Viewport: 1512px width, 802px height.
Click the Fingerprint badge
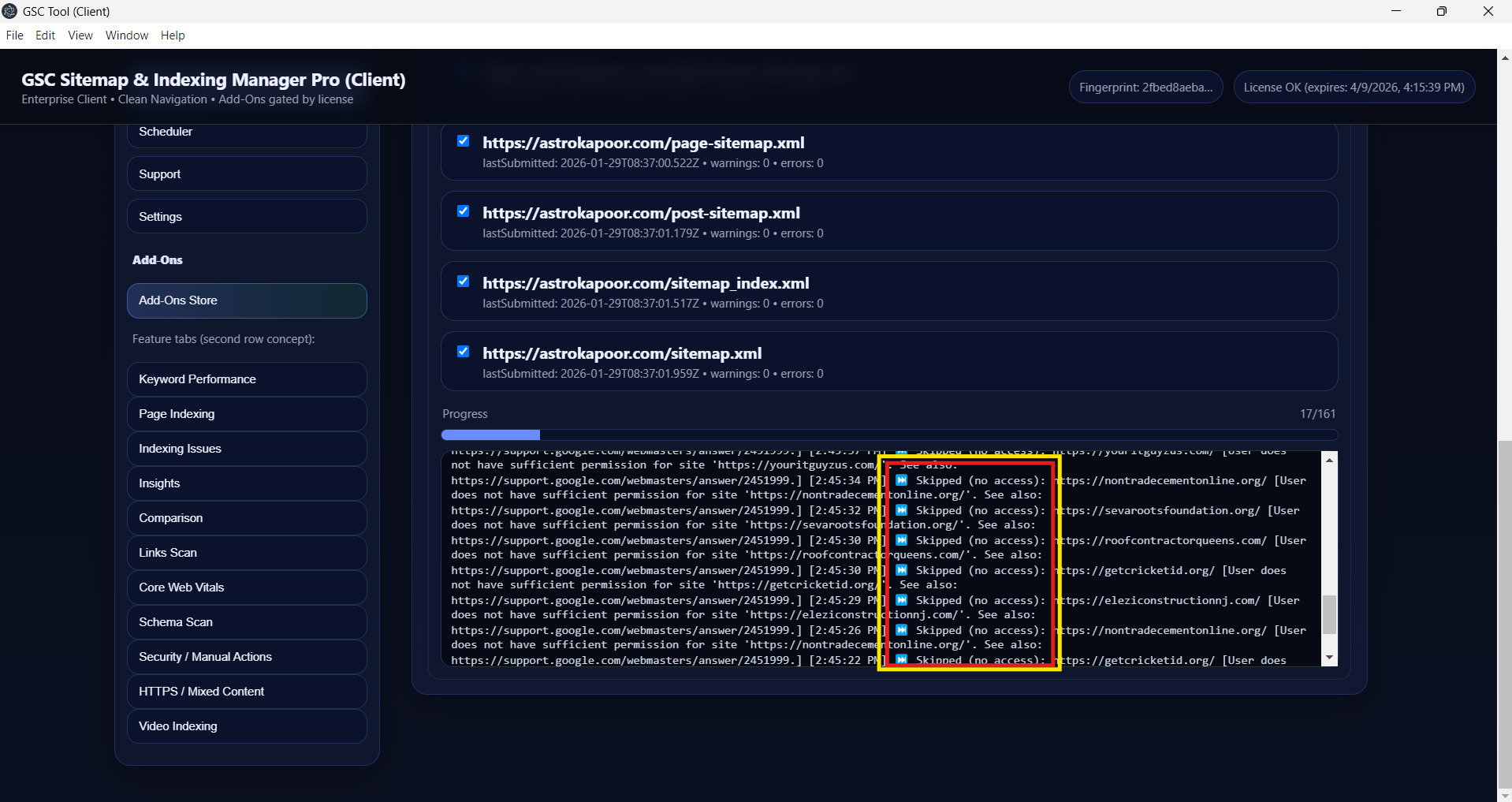(x=1145, y=88)
